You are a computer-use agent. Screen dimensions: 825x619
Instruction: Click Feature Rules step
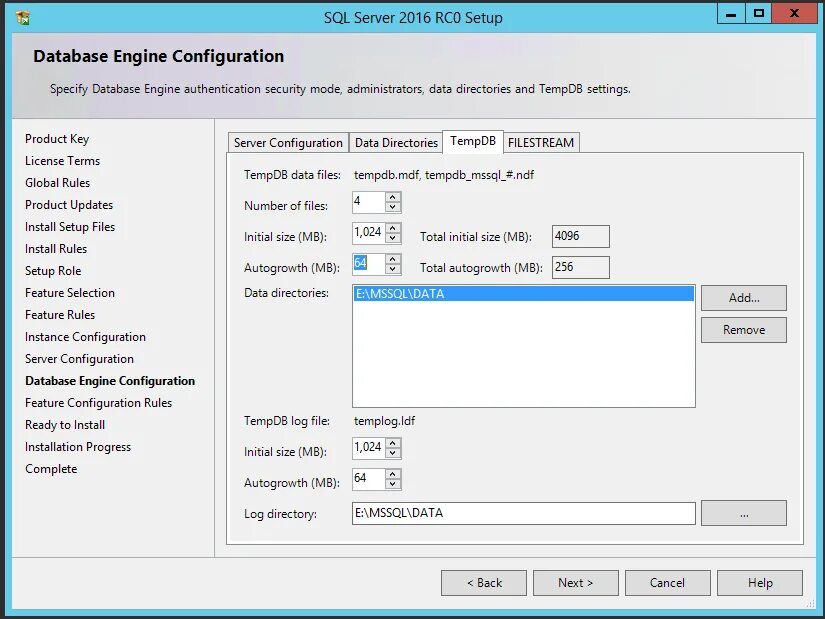click(60, 315)
